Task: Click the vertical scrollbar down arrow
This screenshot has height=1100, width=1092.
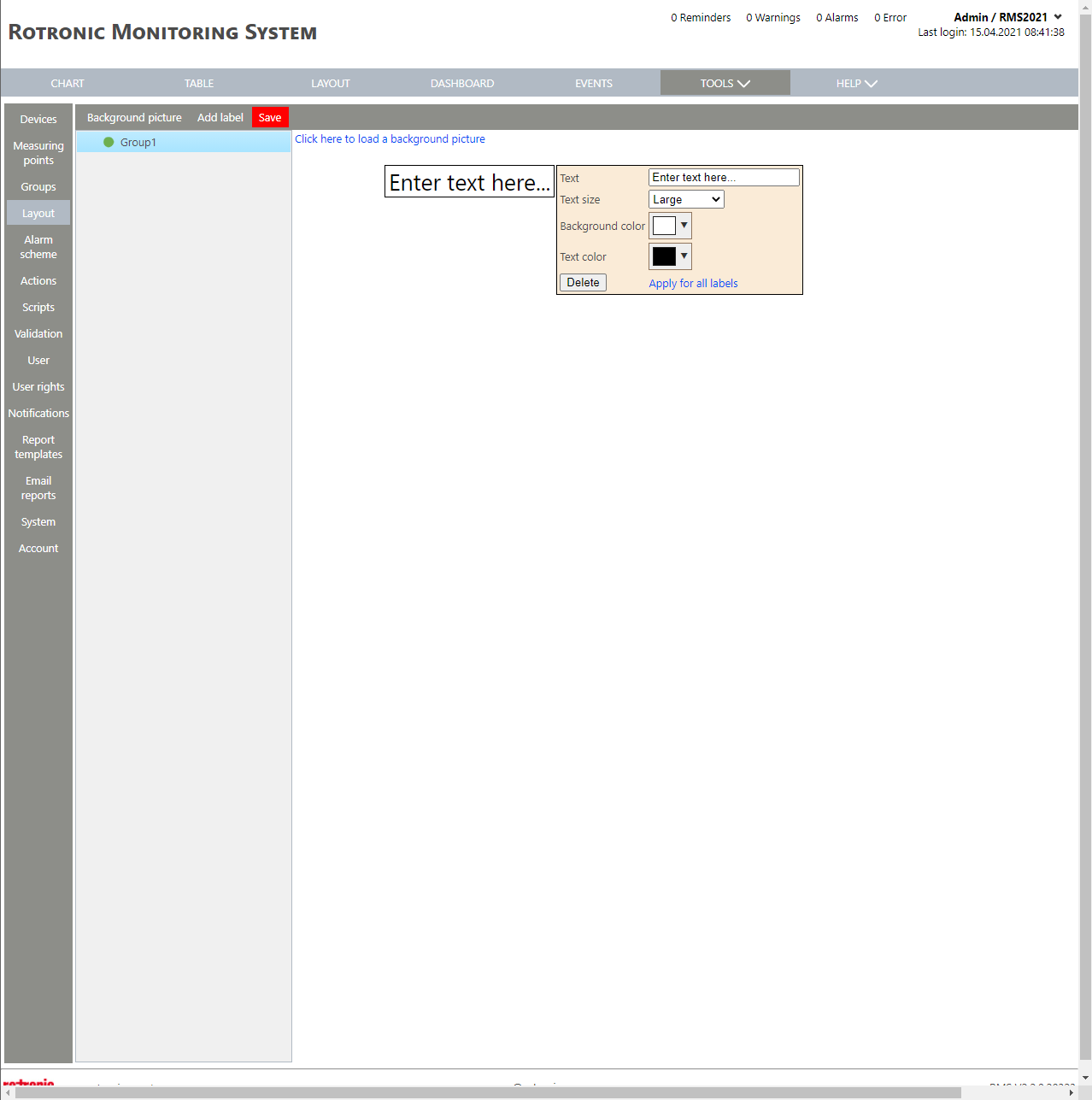Action: (x=1085, y=1079)
